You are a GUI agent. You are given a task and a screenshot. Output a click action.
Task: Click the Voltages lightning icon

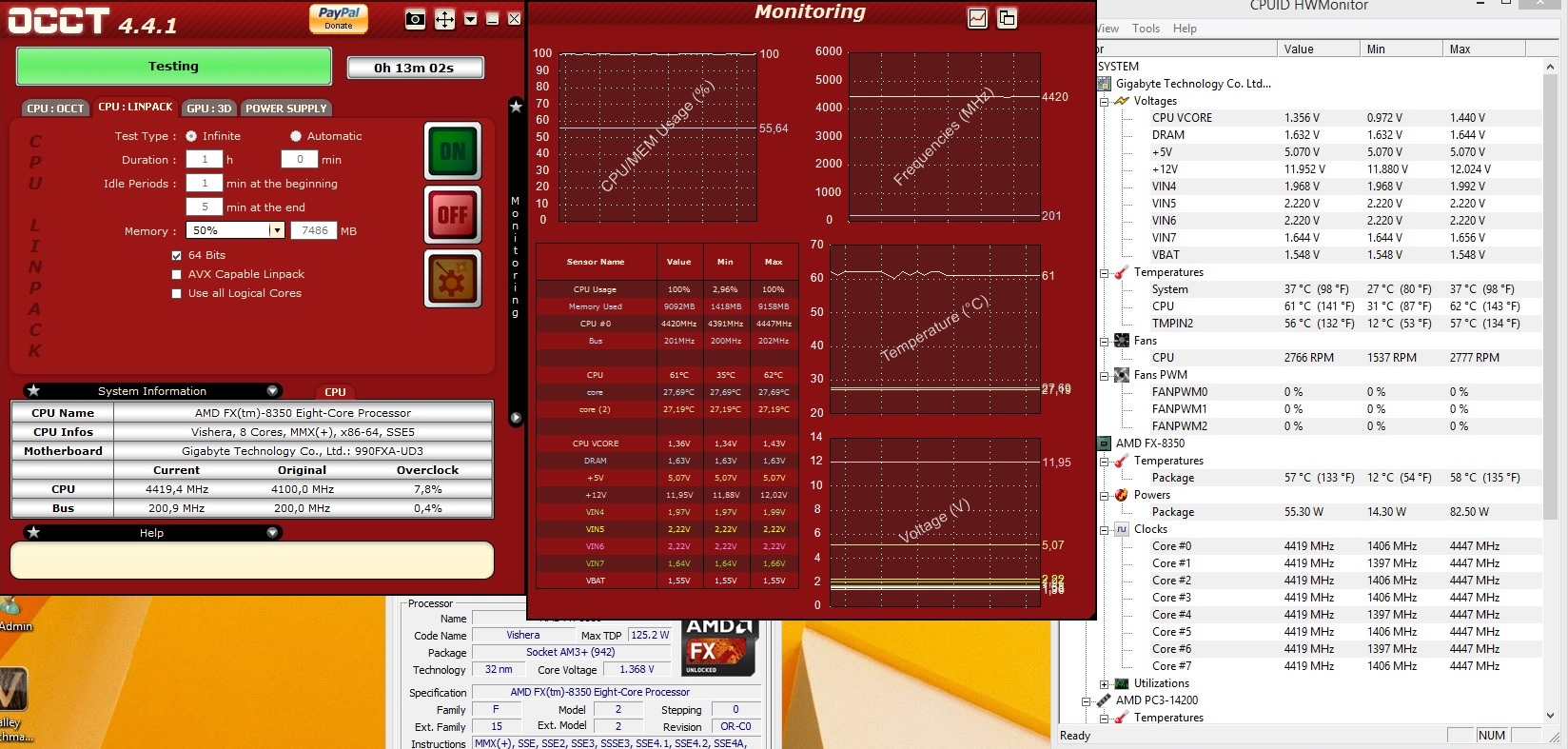coord(1122,101)
